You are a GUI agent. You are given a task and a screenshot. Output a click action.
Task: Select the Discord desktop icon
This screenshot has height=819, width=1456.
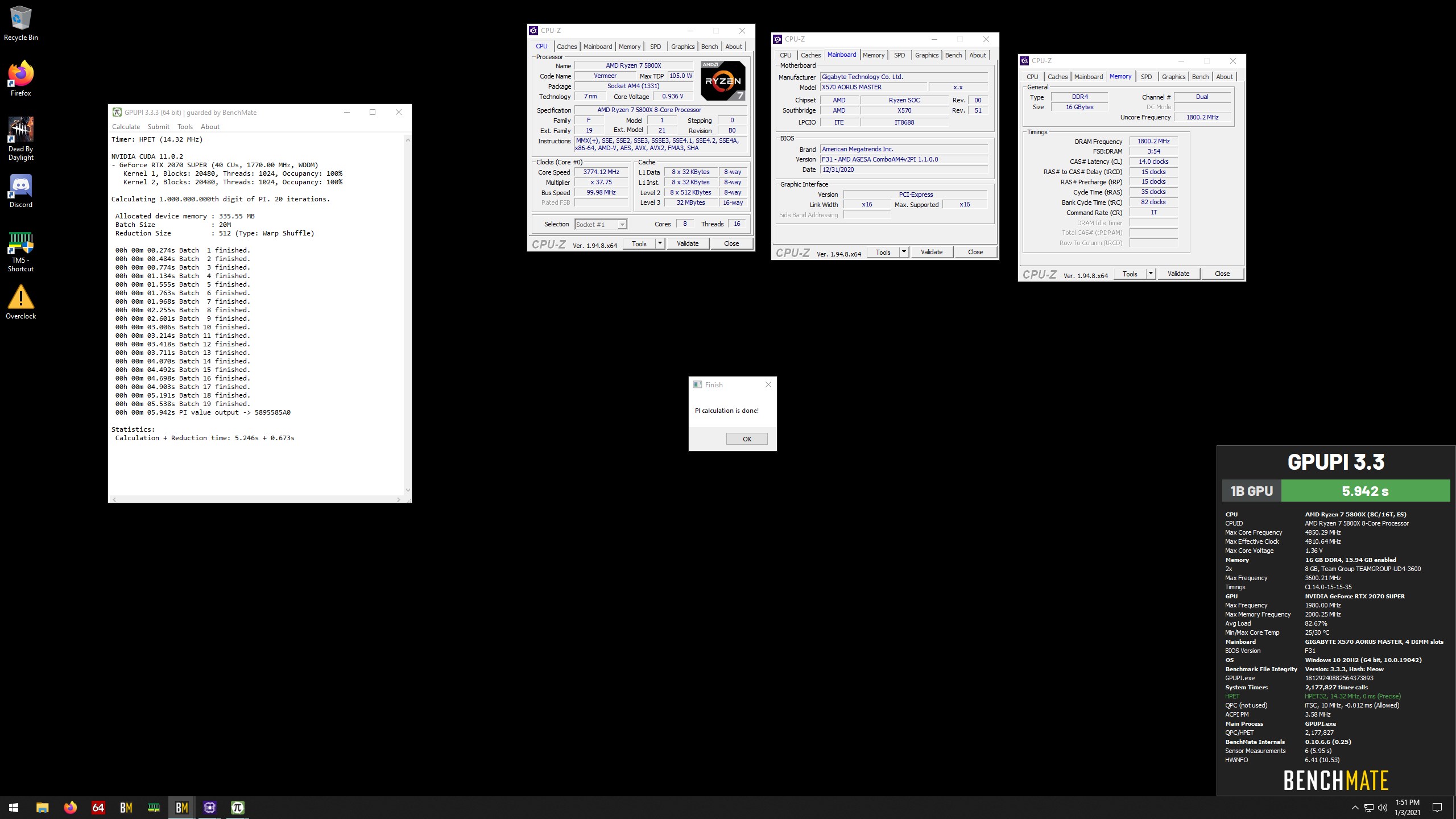(21, 191)
